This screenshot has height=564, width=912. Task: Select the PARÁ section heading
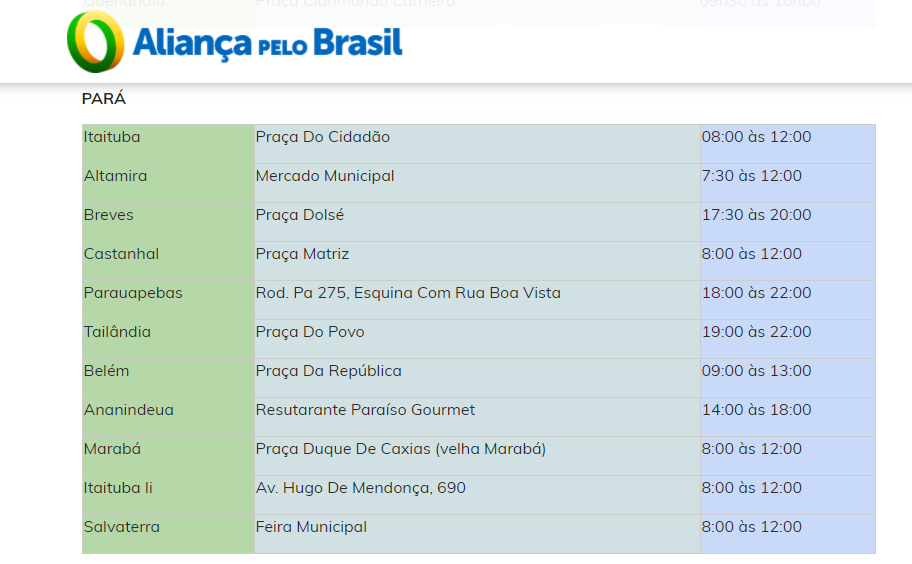click(x=104, y=99)
